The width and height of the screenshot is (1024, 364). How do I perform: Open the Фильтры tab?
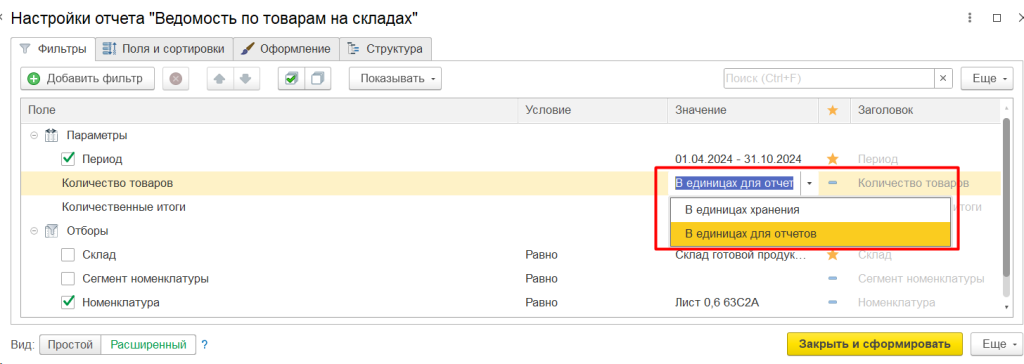pos(54,48)
